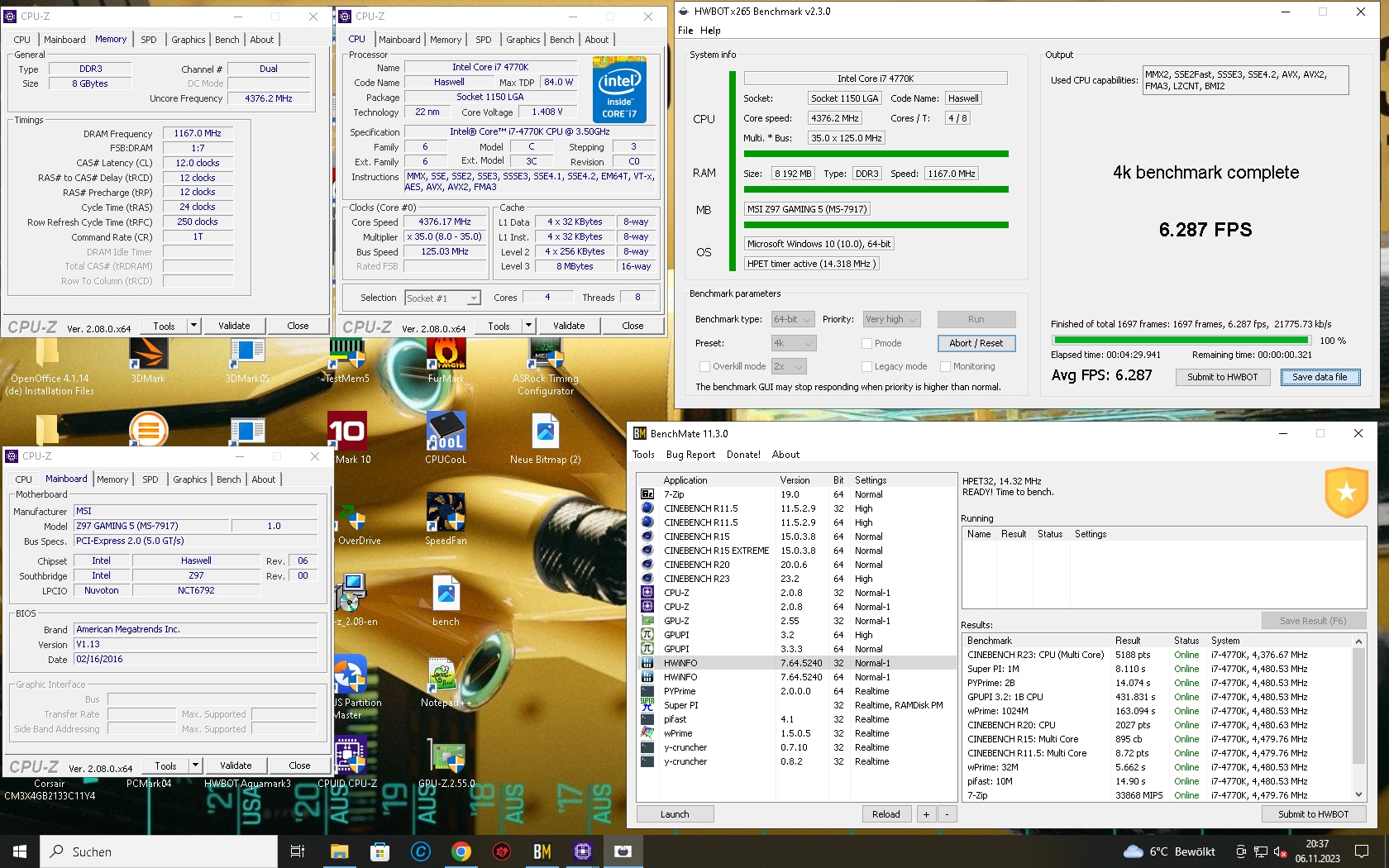Select GPU-Z icon in BenchMate application list
This screenshot has width=1389, height=868.
point(647,621)
